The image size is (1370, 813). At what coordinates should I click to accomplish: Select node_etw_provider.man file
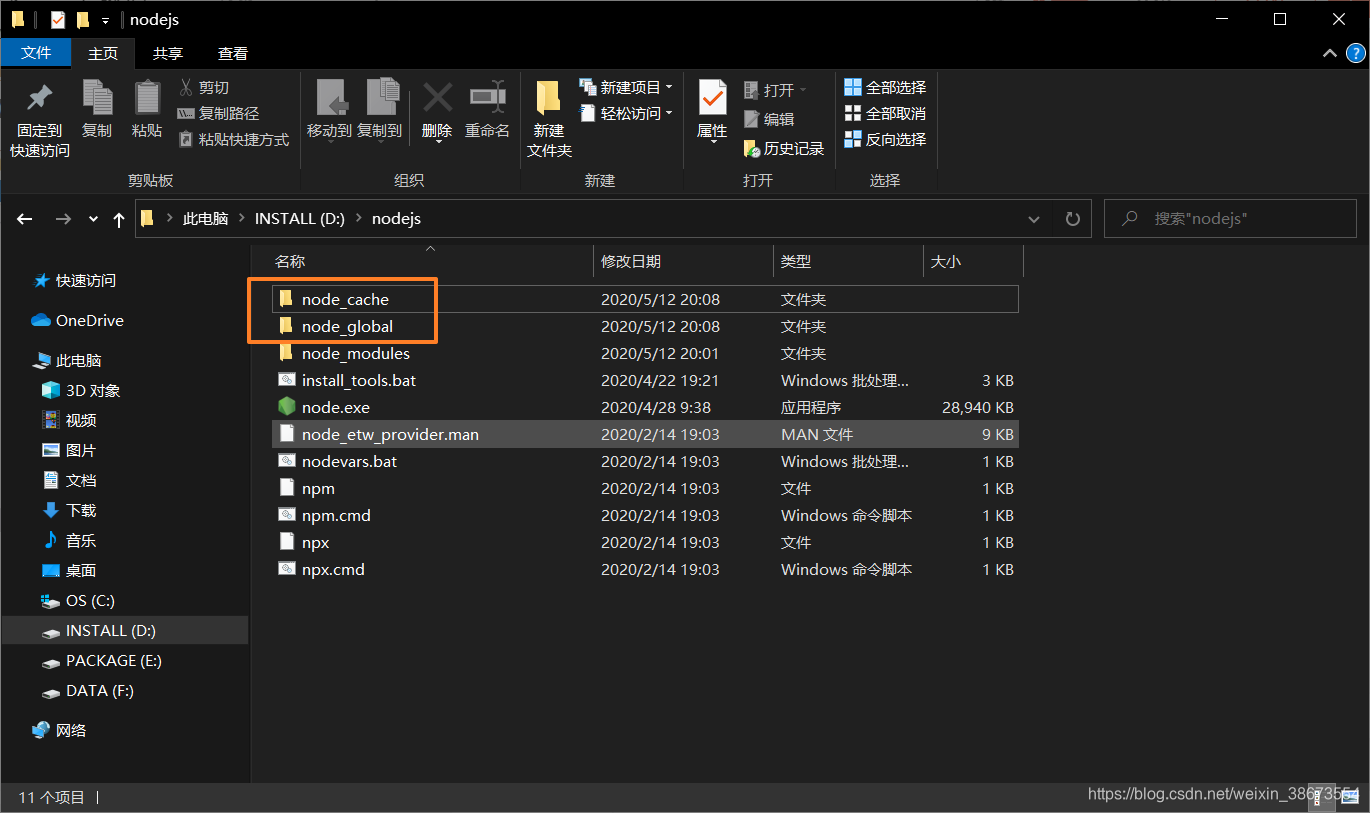click(x=645, y=434)
